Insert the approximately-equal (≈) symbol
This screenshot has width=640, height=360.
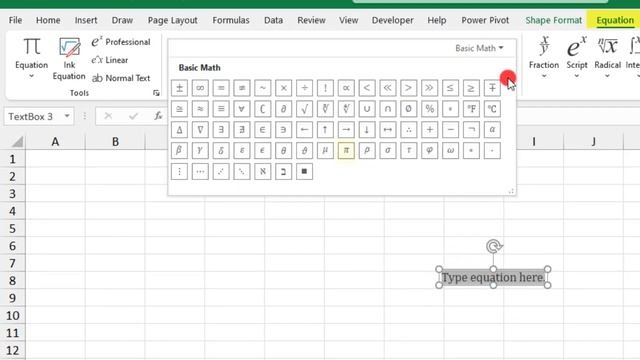tap(200, 109)
